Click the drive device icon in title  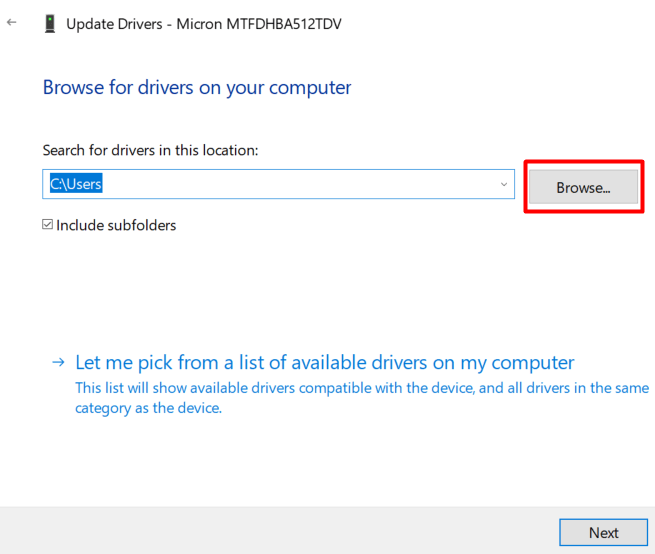coord(49,24)
